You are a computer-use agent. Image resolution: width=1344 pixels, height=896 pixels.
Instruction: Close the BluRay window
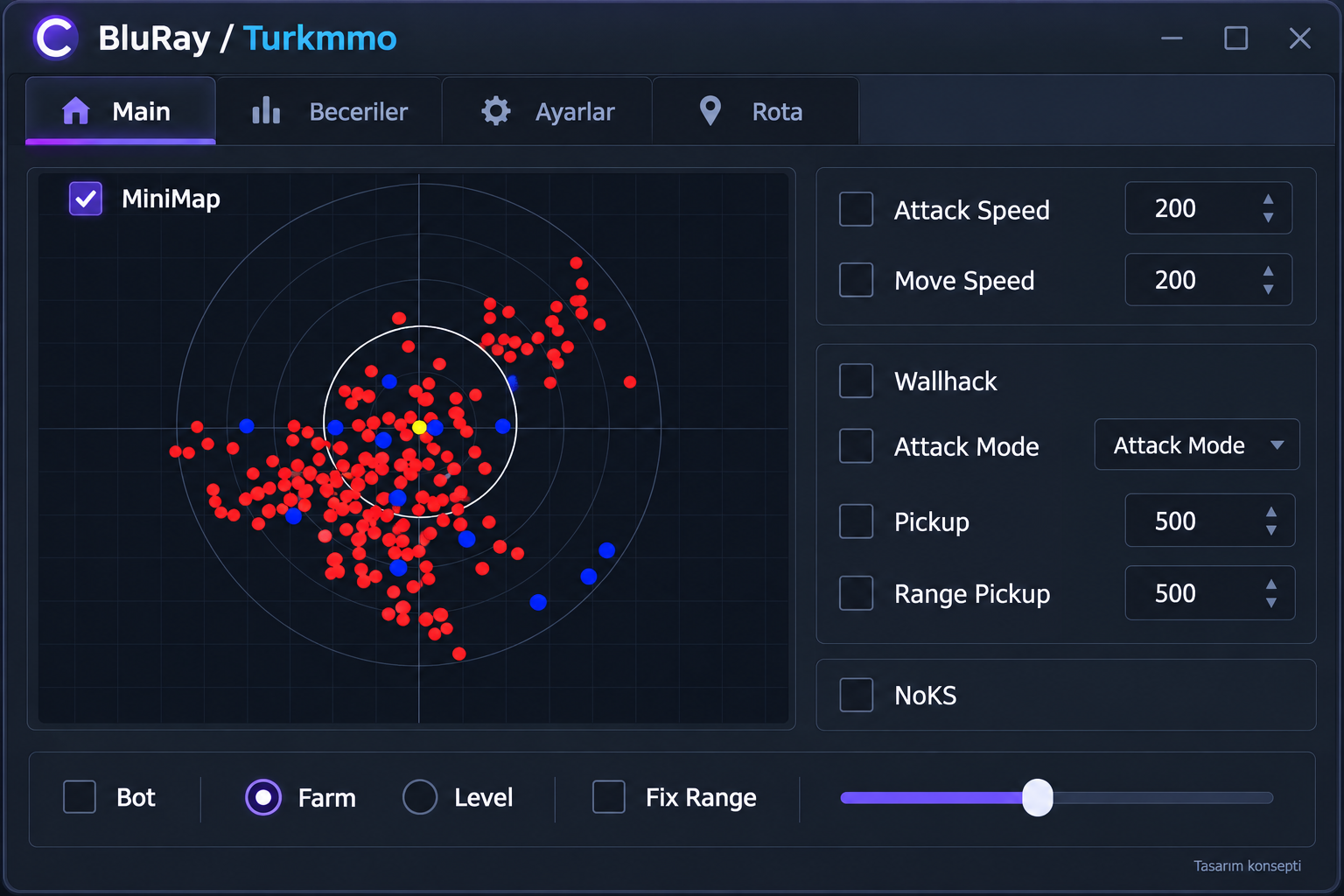point(1299,38)
